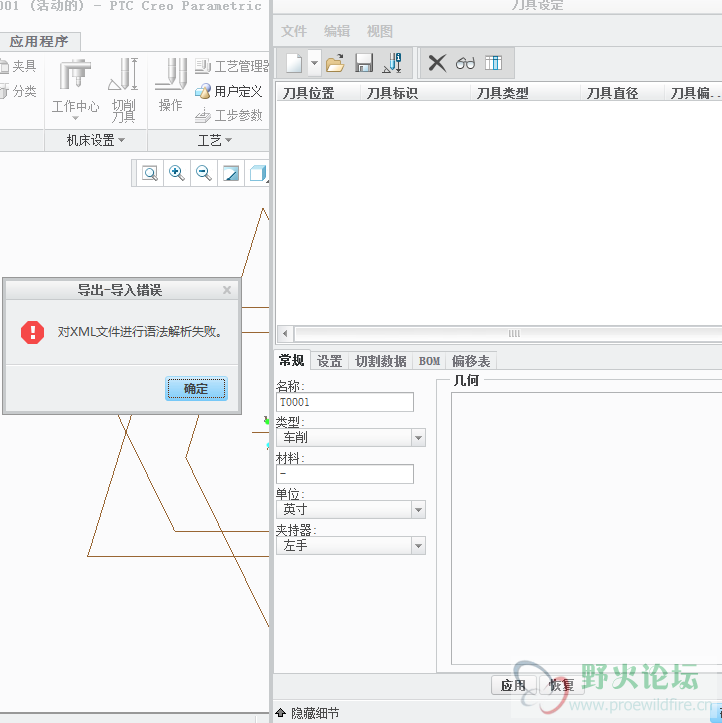Click the tool table horizontal scrollbar thumb

(x=509, y=333)
